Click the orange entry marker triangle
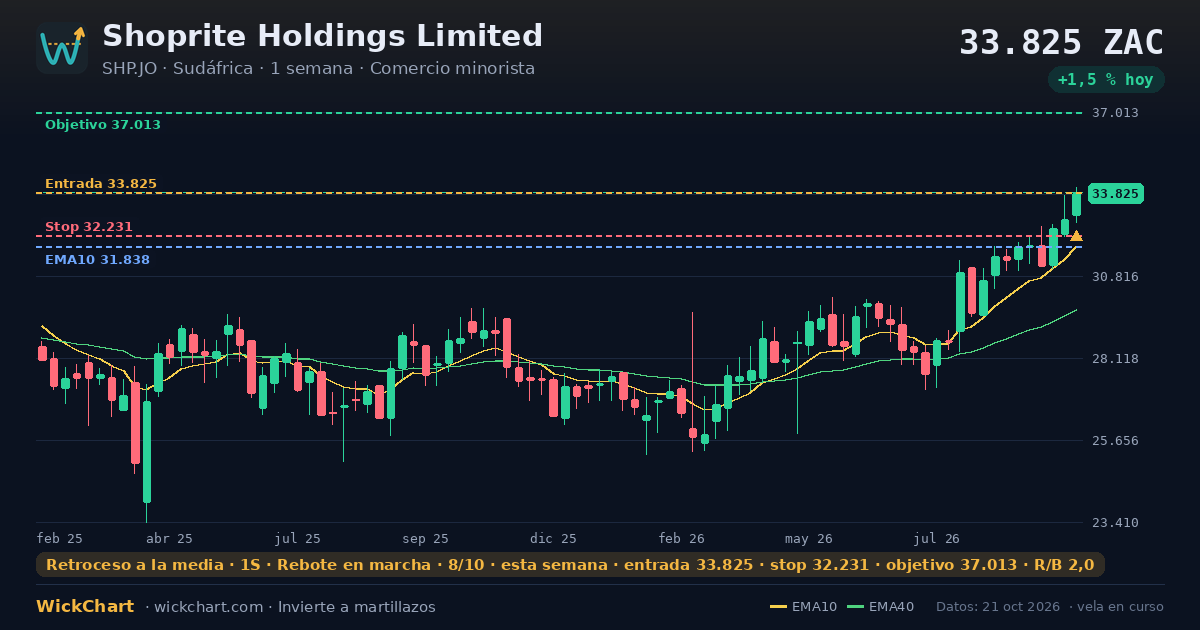 [1076, 236]
